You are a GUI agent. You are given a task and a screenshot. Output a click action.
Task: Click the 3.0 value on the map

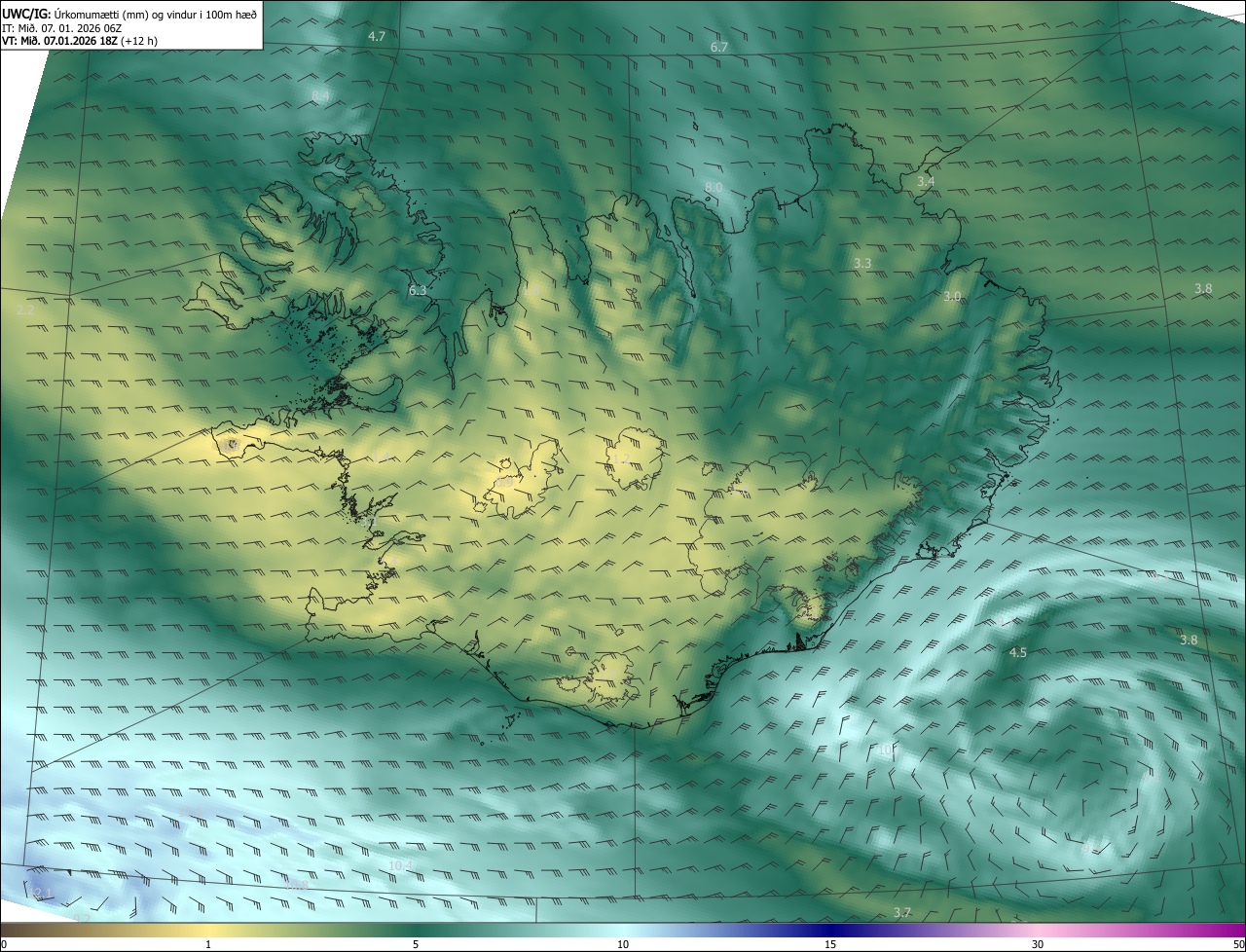(952, 296)
